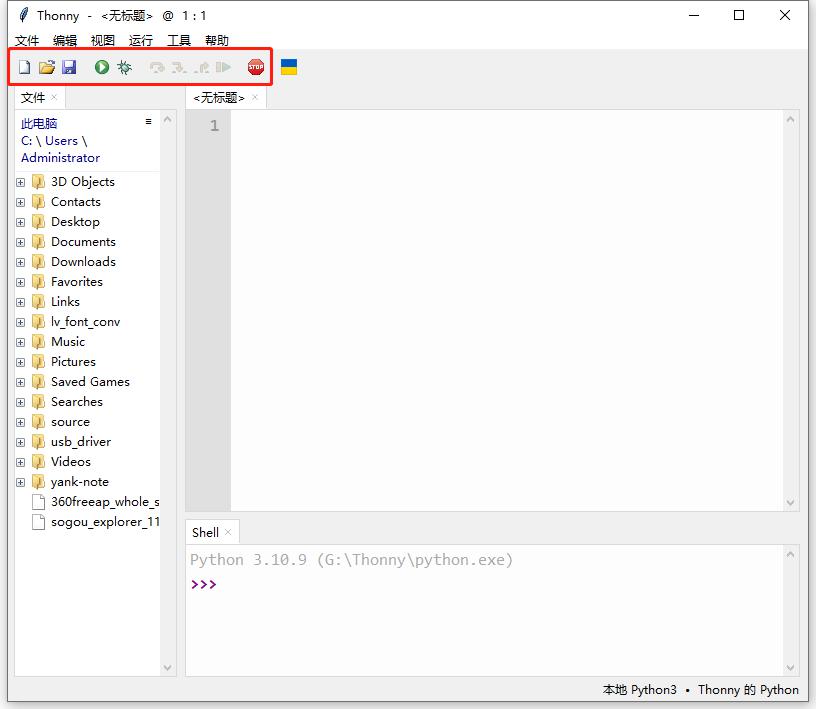Screen dimensions: 816x709
Task: Click the New file toolbar icon
Action: (25, 67)
